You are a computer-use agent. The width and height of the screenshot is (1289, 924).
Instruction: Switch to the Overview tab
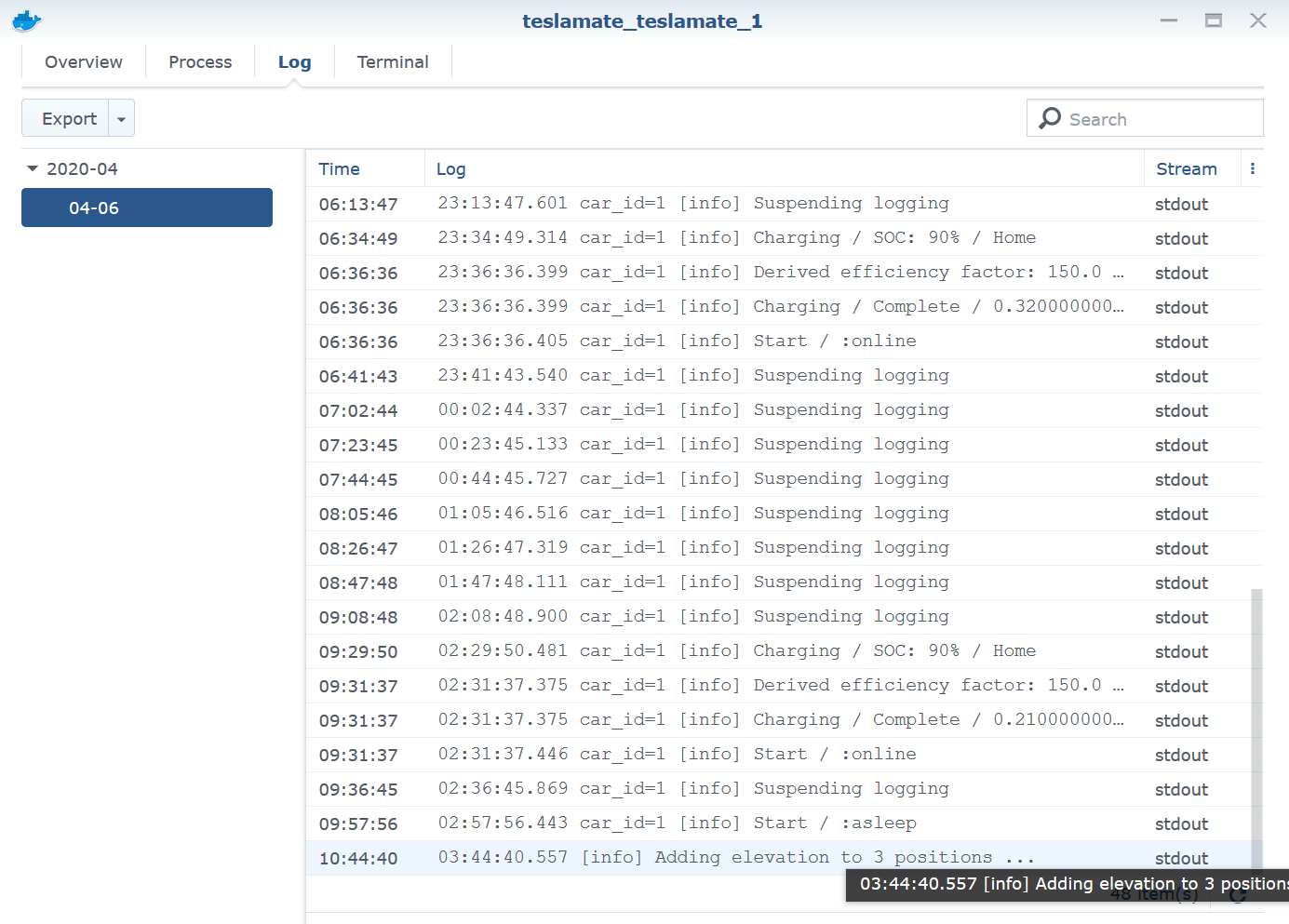click(84, 62)
